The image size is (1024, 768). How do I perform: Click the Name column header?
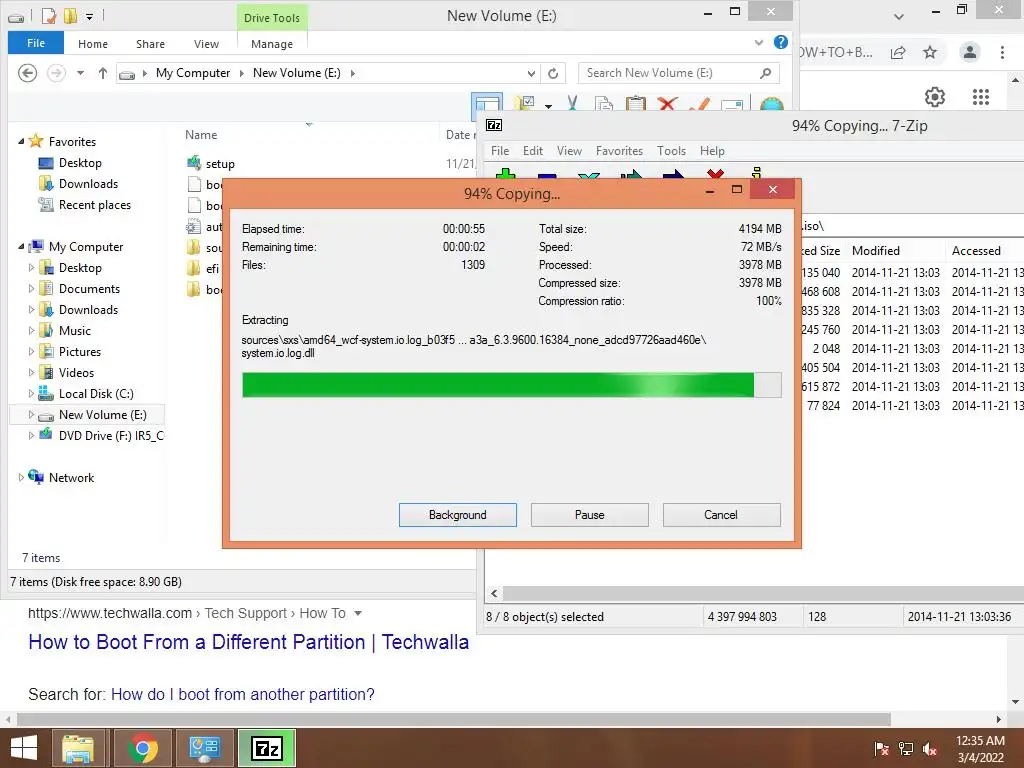pos(201,135)
